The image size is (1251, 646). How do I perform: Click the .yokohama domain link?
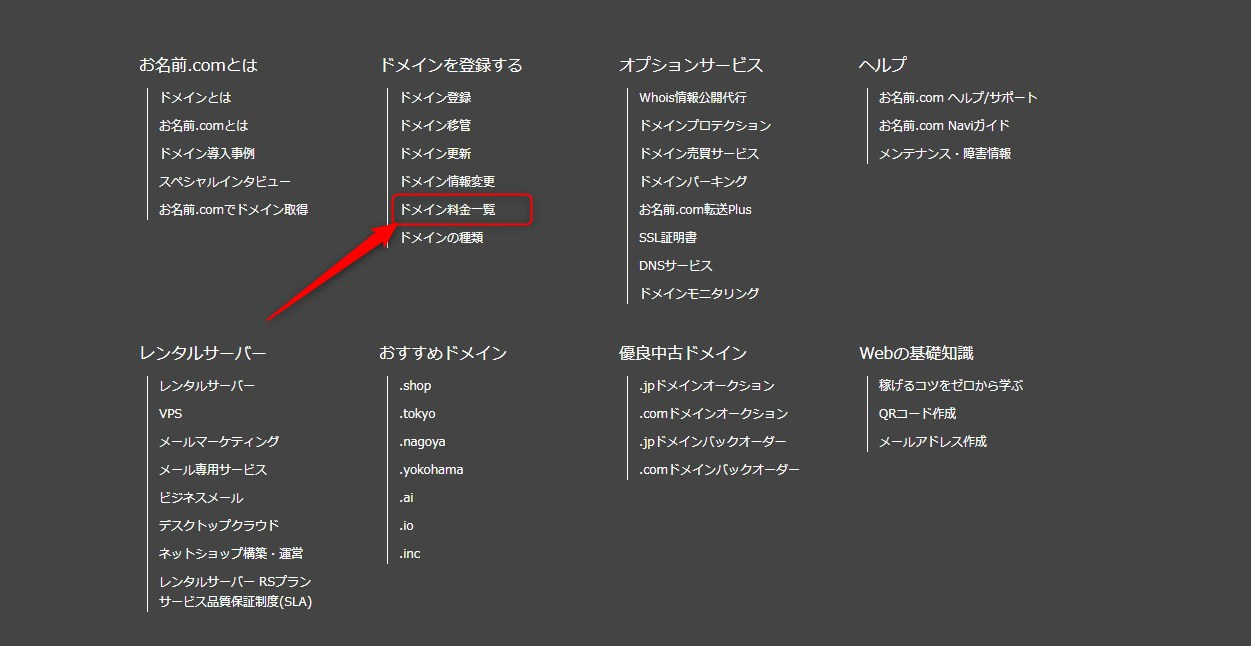coord(431,470)
